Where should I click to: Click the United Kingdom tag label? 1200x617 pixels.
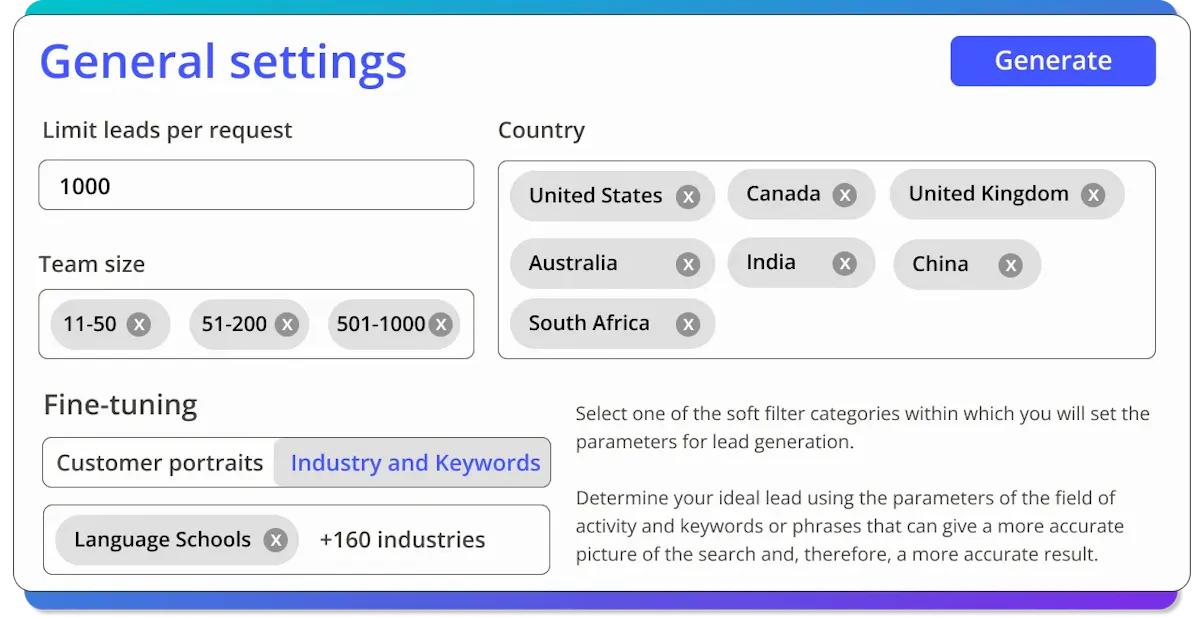click(x=988, y=194)
